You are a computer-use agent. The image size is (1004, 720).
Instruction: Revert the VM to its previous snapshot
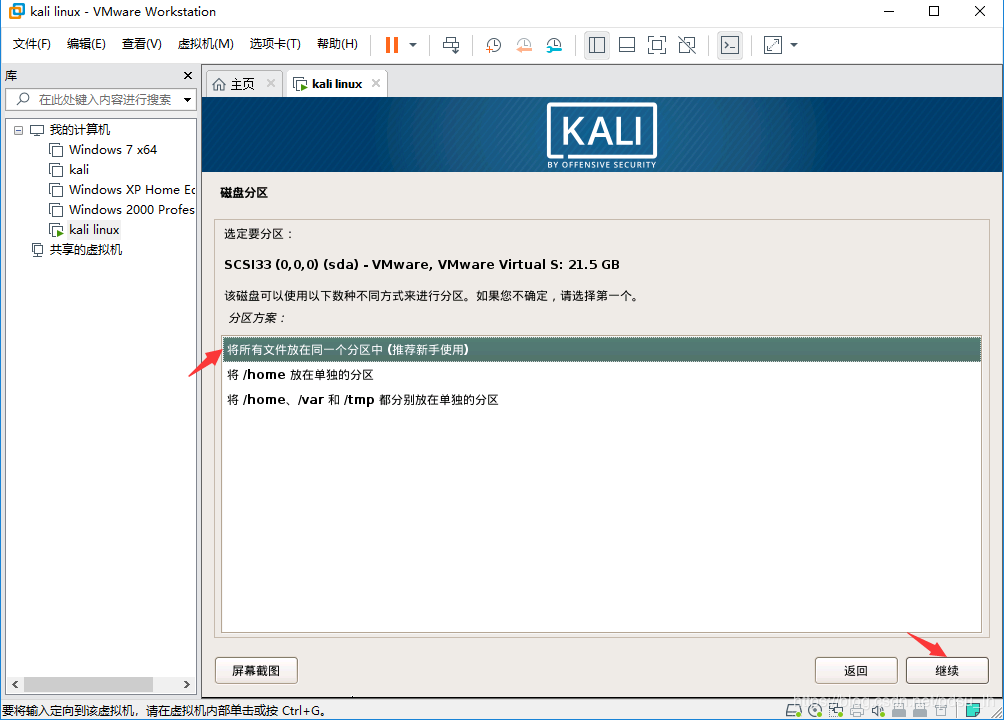(x=524, y=45)
